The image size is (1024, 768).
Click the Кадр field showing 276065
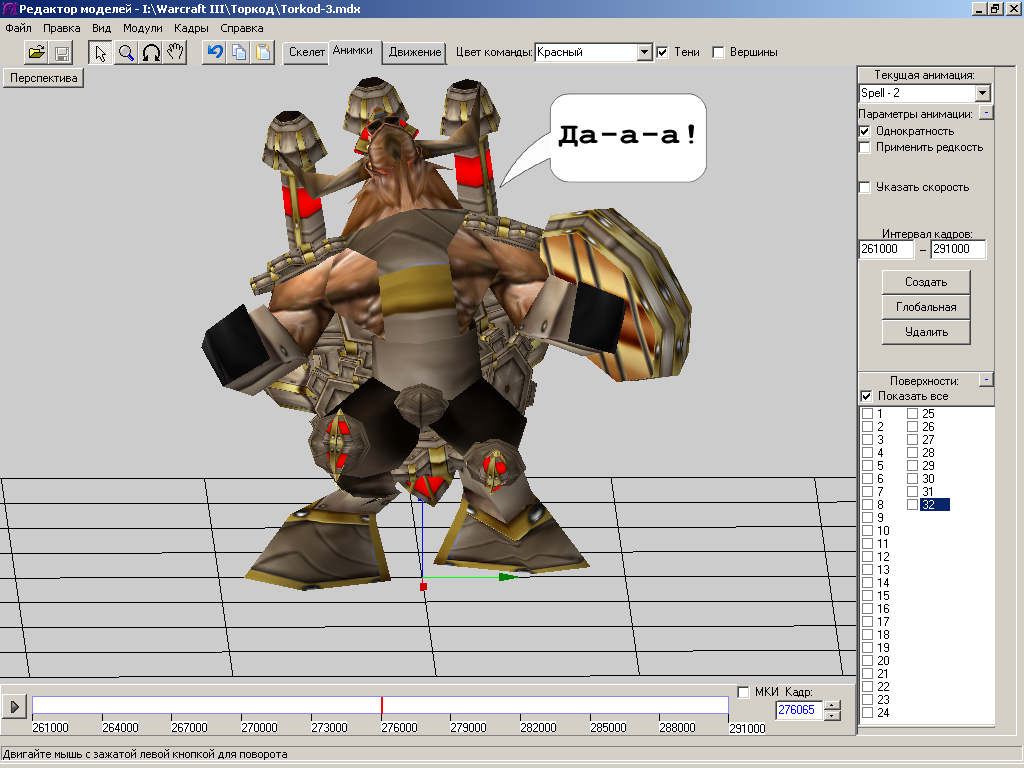(x=799, y=710)
